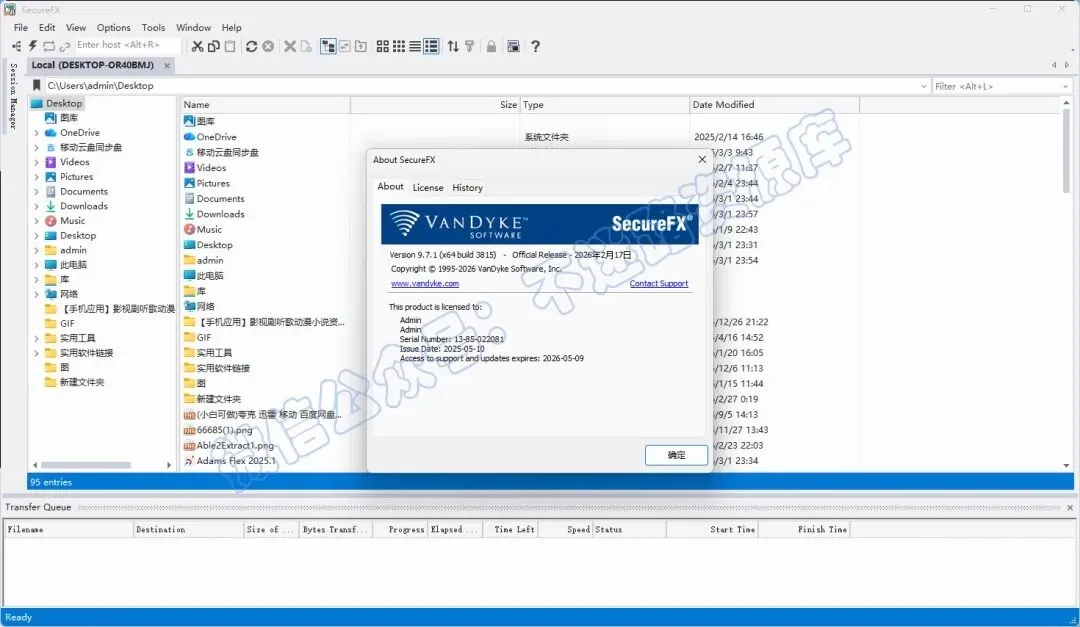Click the file properties icon beside Delete
This screenshot has height=627, width=1080.
click(x=307, y=46)
